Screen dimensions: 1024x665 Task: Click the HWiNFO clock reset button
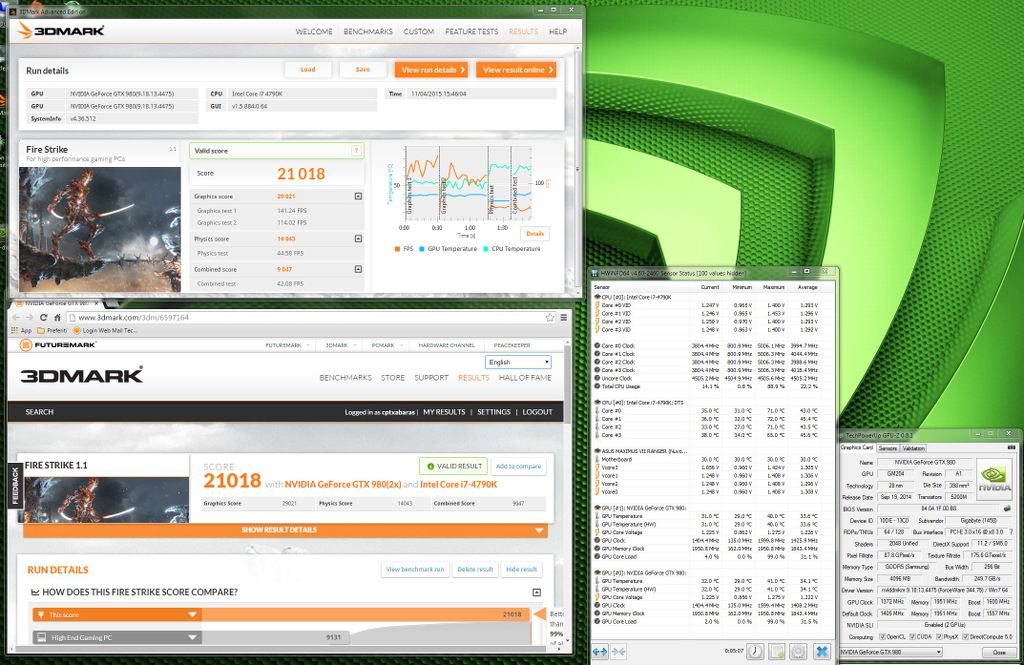756,651
